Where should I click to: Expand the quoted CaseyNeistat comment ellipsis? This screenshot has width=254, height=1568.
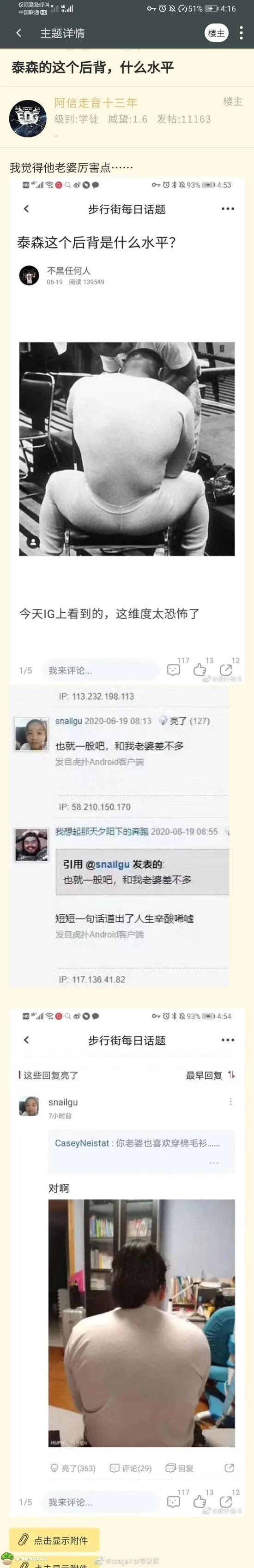[214, 1162]
